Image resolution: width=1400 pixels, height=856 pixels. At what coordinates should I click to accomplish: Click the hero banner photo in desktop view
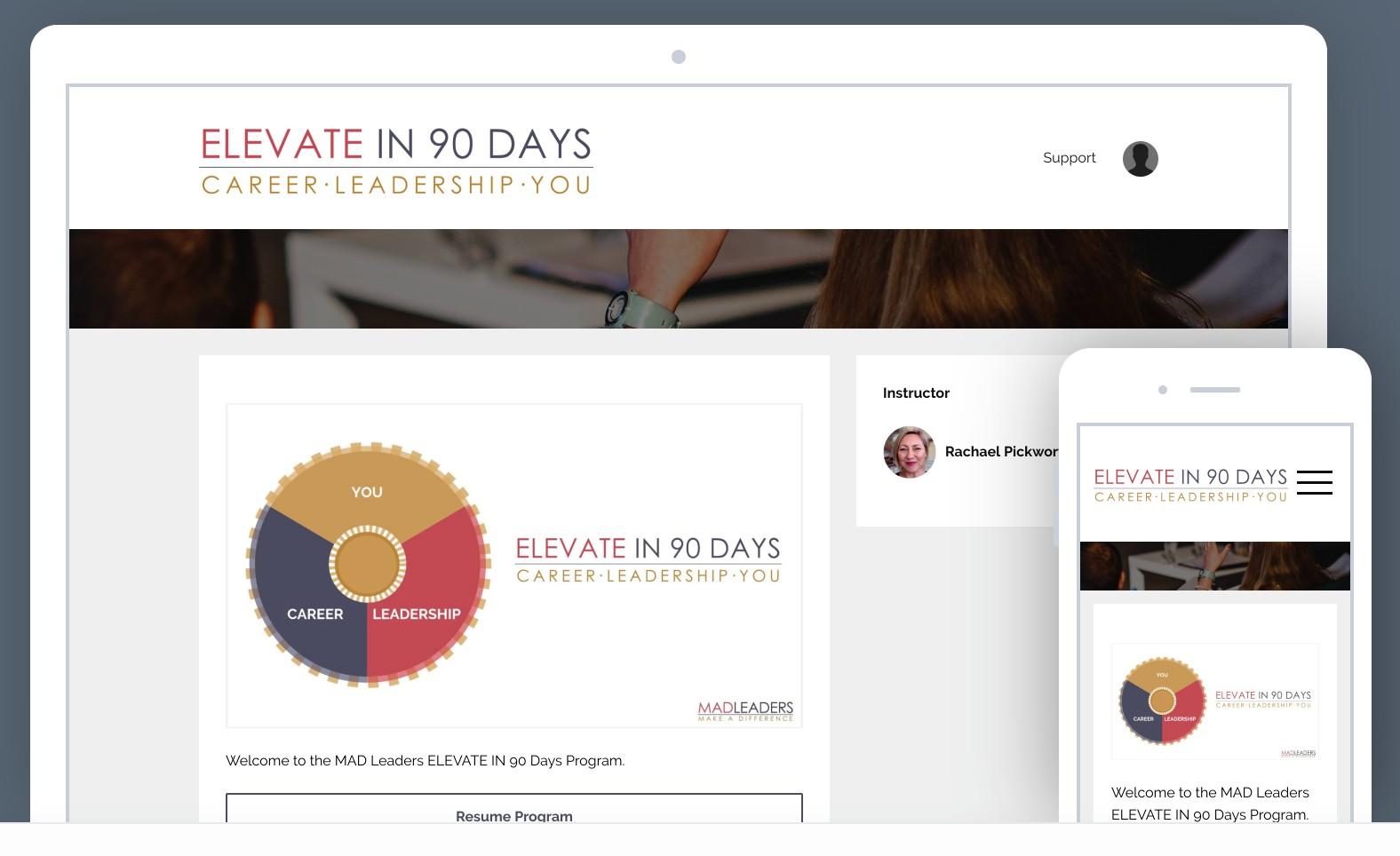click(679, 279)
